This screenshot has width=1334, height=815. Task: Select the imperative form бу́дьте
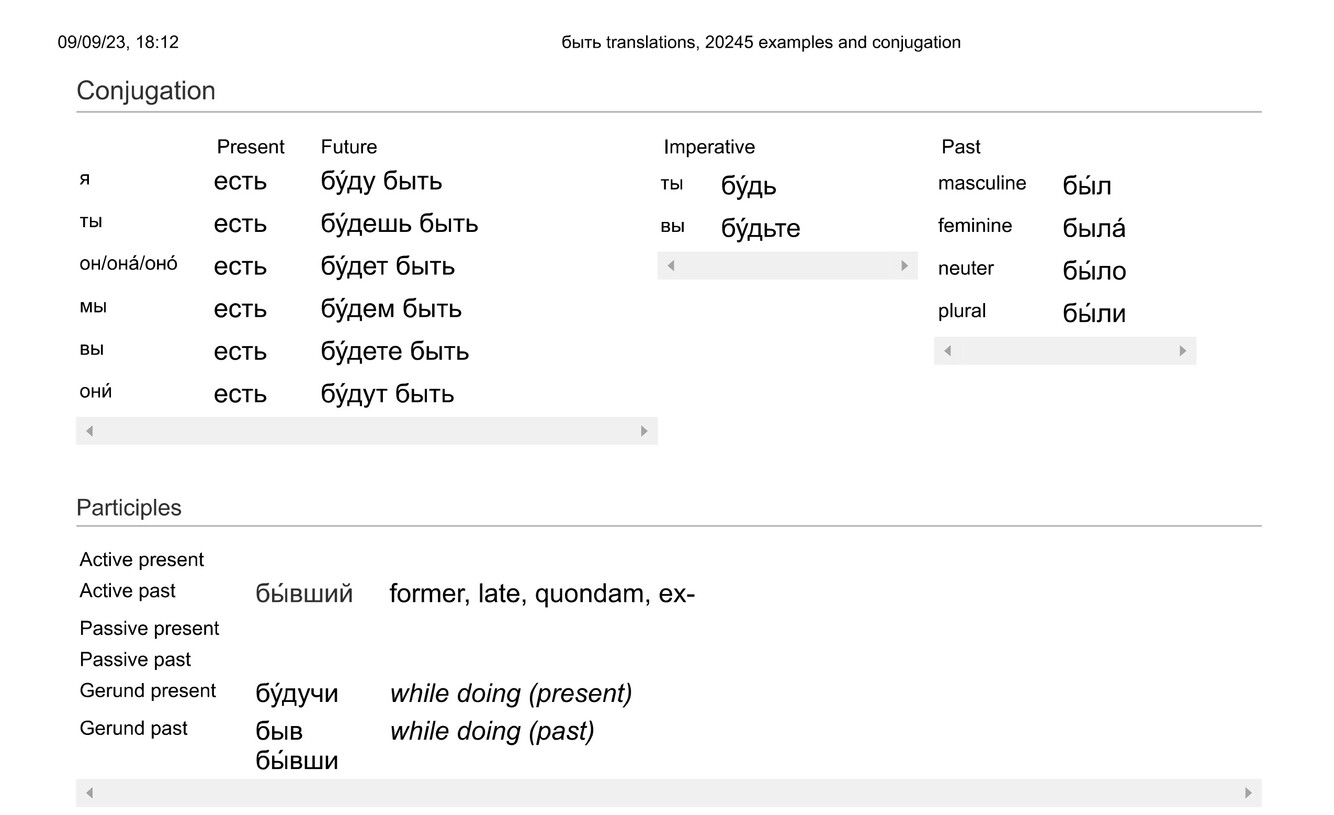[x=761, y=229]
